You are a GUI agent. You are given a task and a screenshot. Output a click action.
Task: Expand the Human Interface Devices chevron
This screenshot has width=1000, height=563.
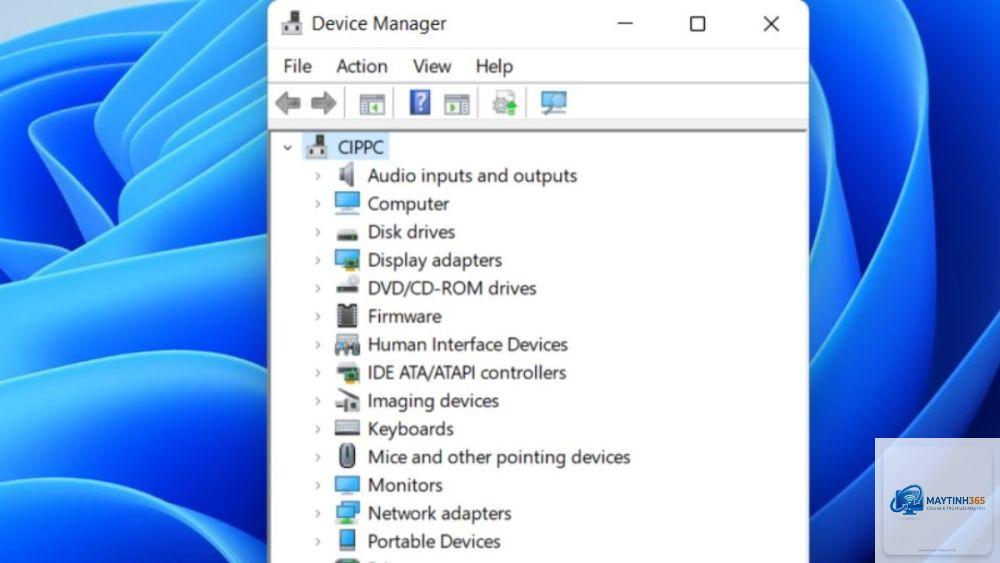point(318,344)
